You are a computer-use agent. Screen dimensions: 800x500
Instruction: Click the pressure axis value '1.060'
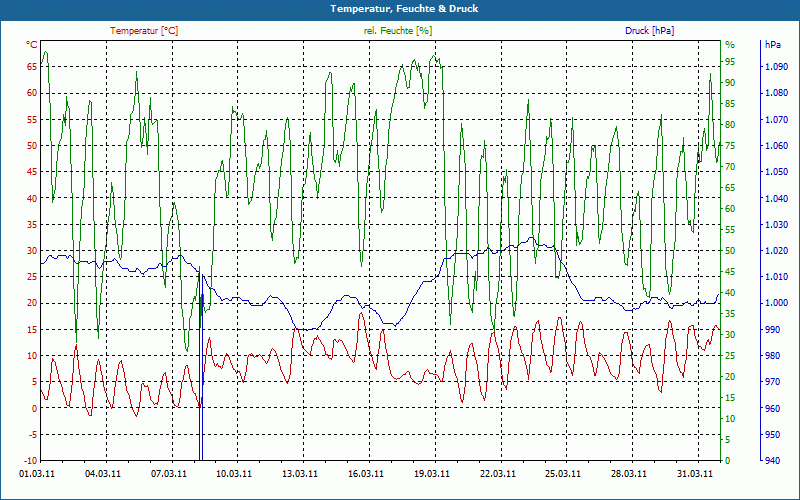click(777, 145)
